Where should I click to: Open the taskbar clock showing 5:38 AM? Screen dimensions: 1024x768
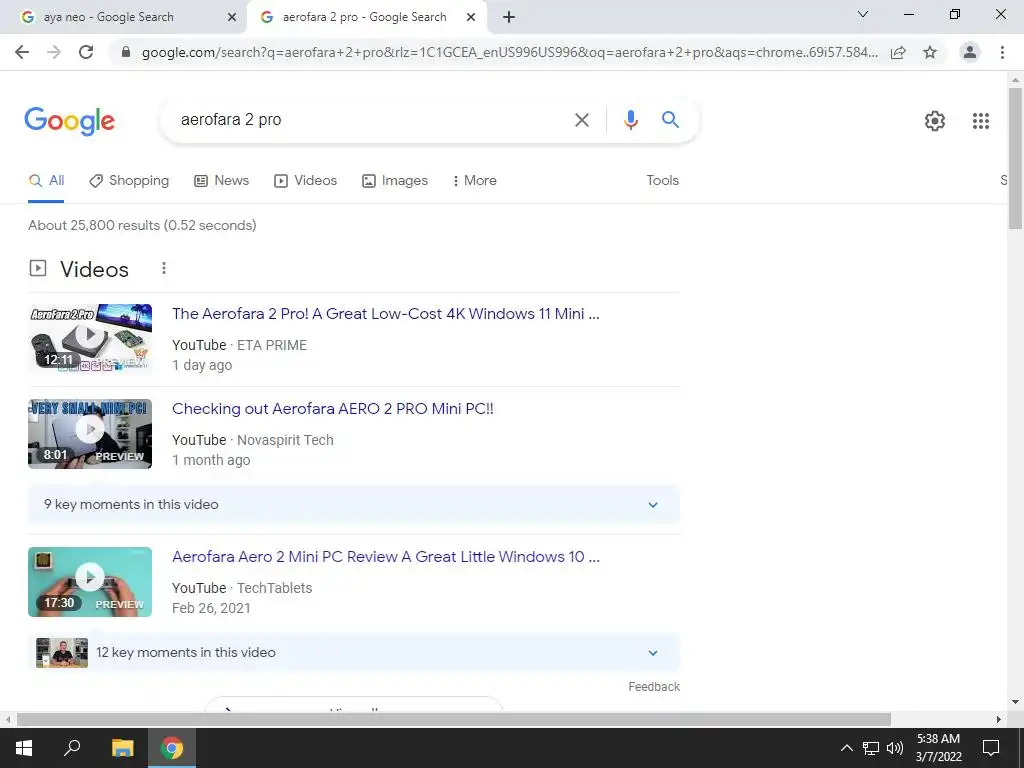(938, 748)
